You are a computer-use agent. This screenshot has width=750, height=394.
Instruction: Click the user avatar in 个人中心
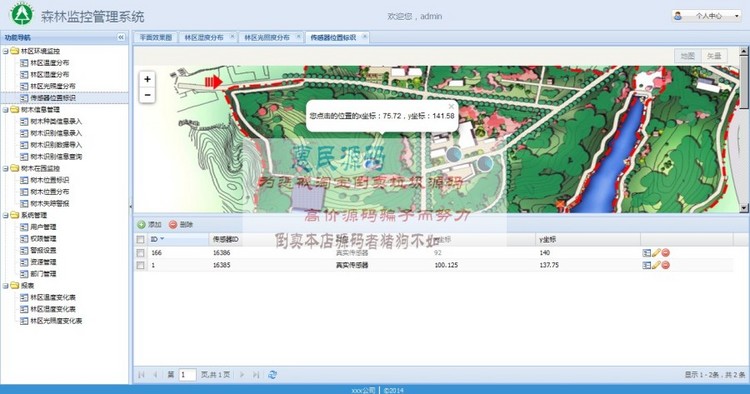coord(678,16)
